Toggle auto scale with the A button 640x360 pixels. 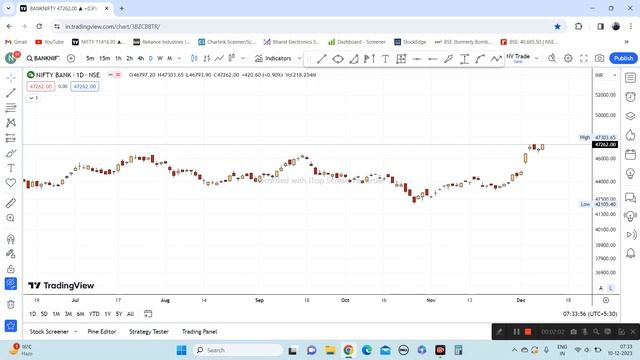click(601, 288)
